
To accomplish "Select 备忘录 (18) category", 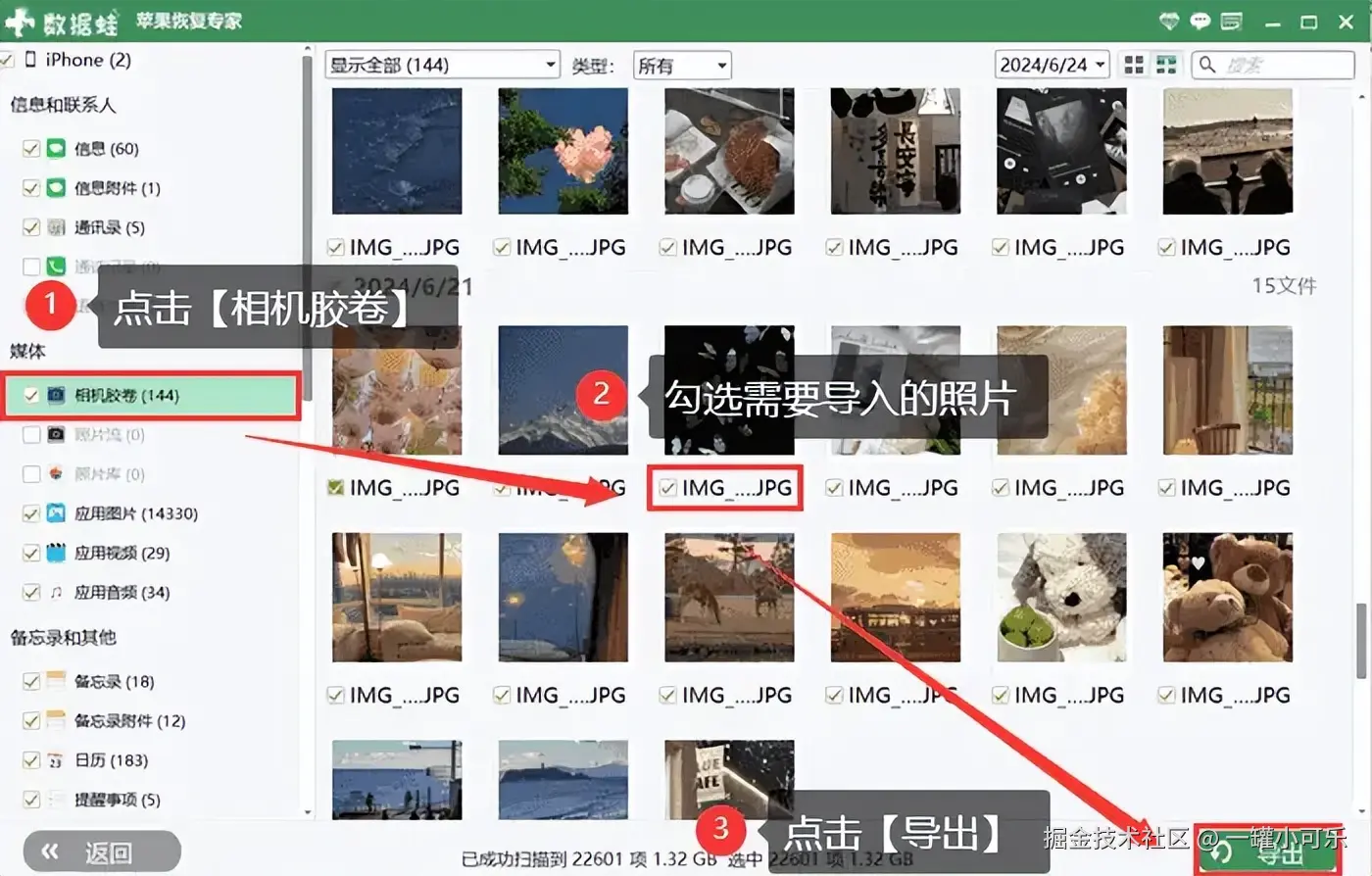I will 114,681.
